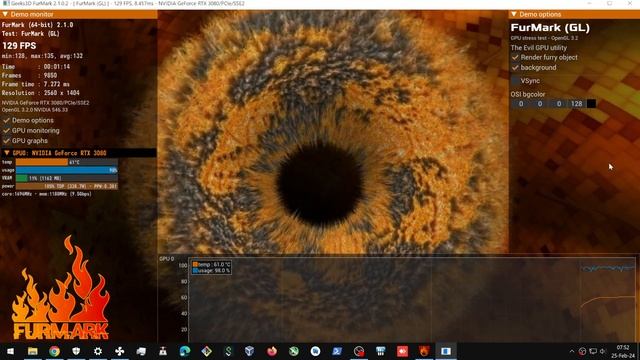Click the blue GPU usage bar

pyautogui.click(x=67, y=170)
